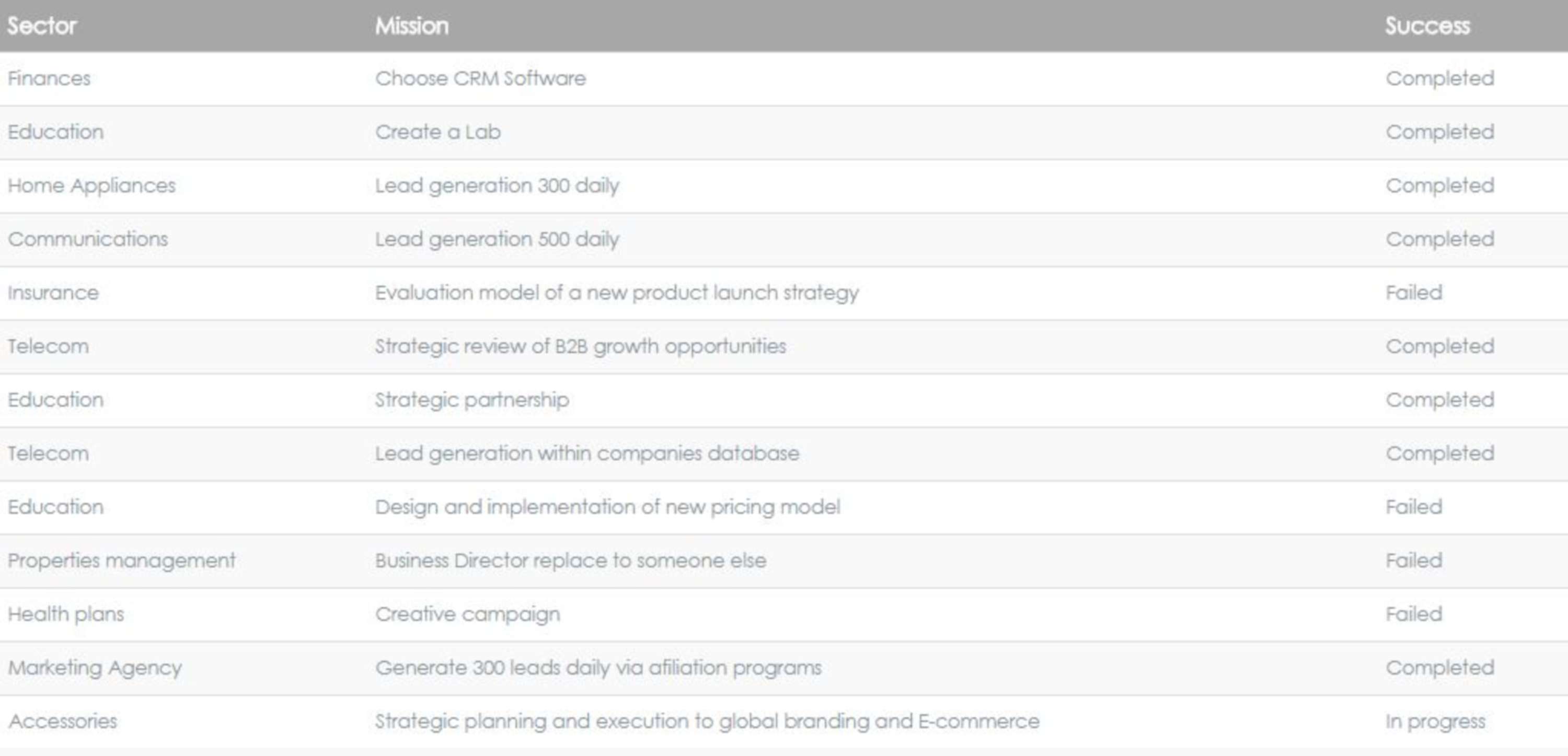This screenshot has width=1568, height=756.
Task: Click the Success column header
Action: 1427,26
